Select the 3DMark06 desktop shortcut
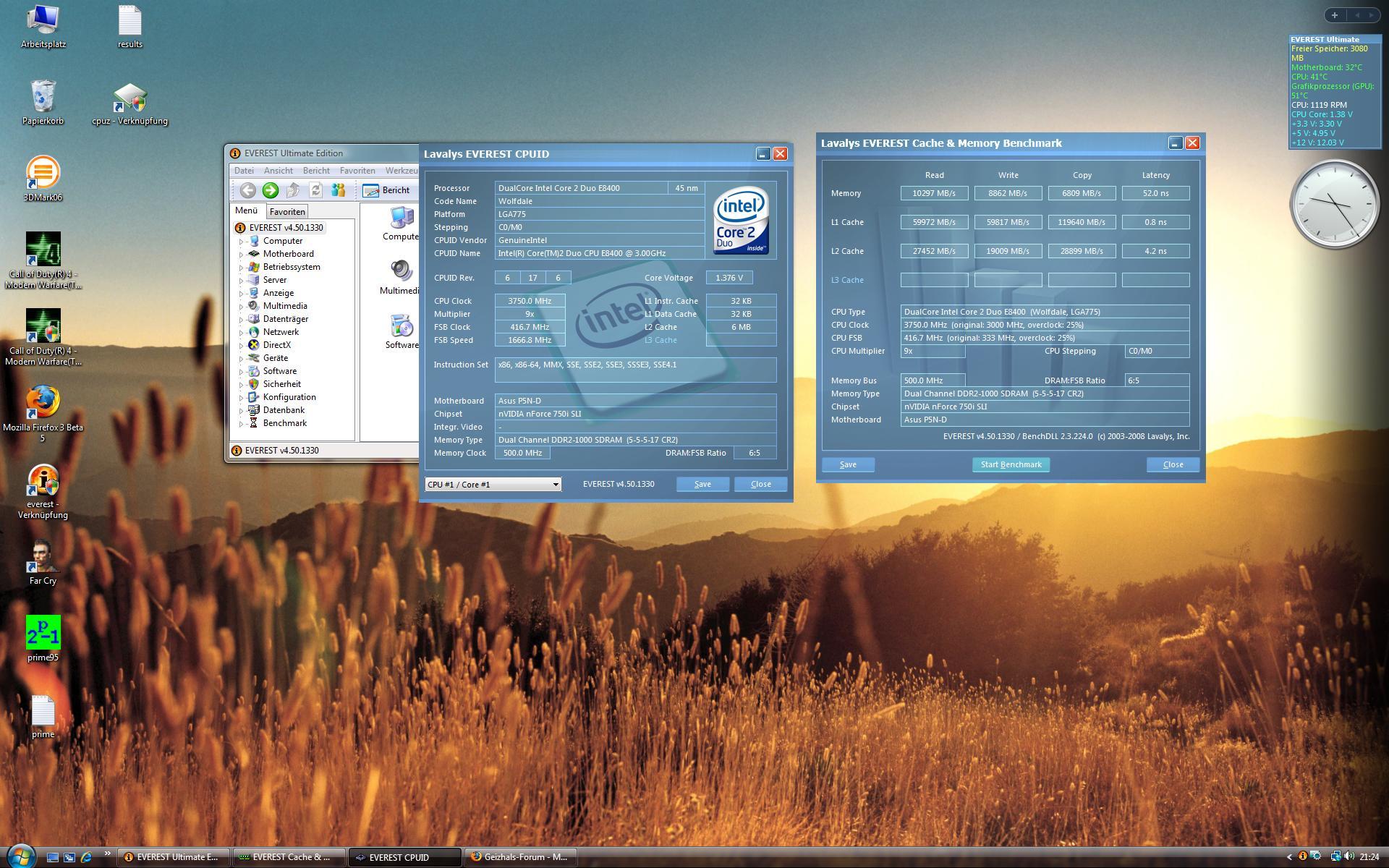Viewport: 1389px width, 868px height. click(x=43, y=179)
